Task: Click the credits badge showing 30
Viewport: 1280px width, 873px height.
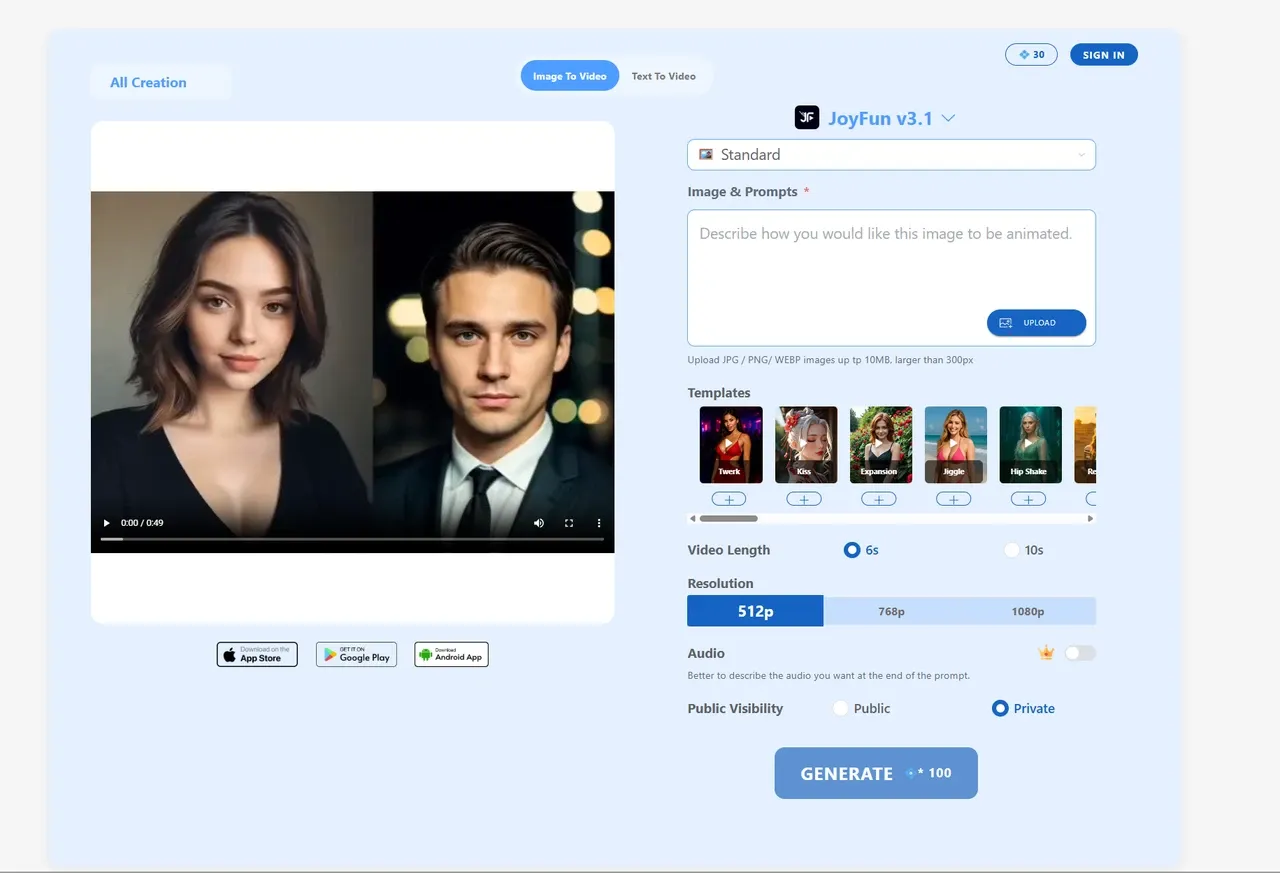Action: click(x=1031, y=55)
